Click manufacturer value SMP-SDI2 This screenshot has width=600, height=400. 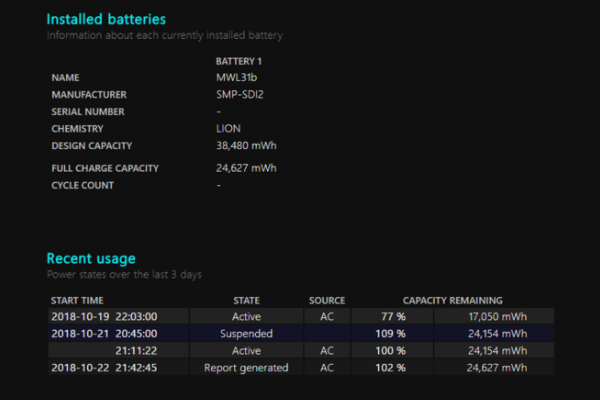pyautogui.click(x=240, y=95)
